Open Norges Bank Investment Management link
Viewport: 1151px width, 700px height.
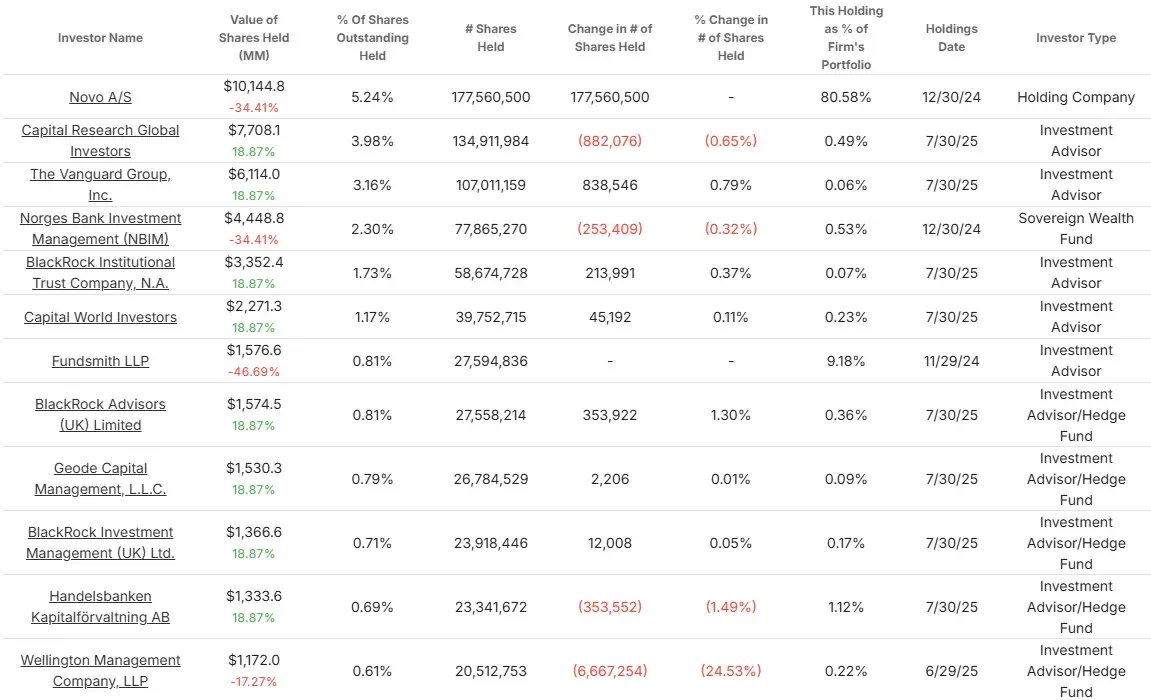(x=100, y=228)
